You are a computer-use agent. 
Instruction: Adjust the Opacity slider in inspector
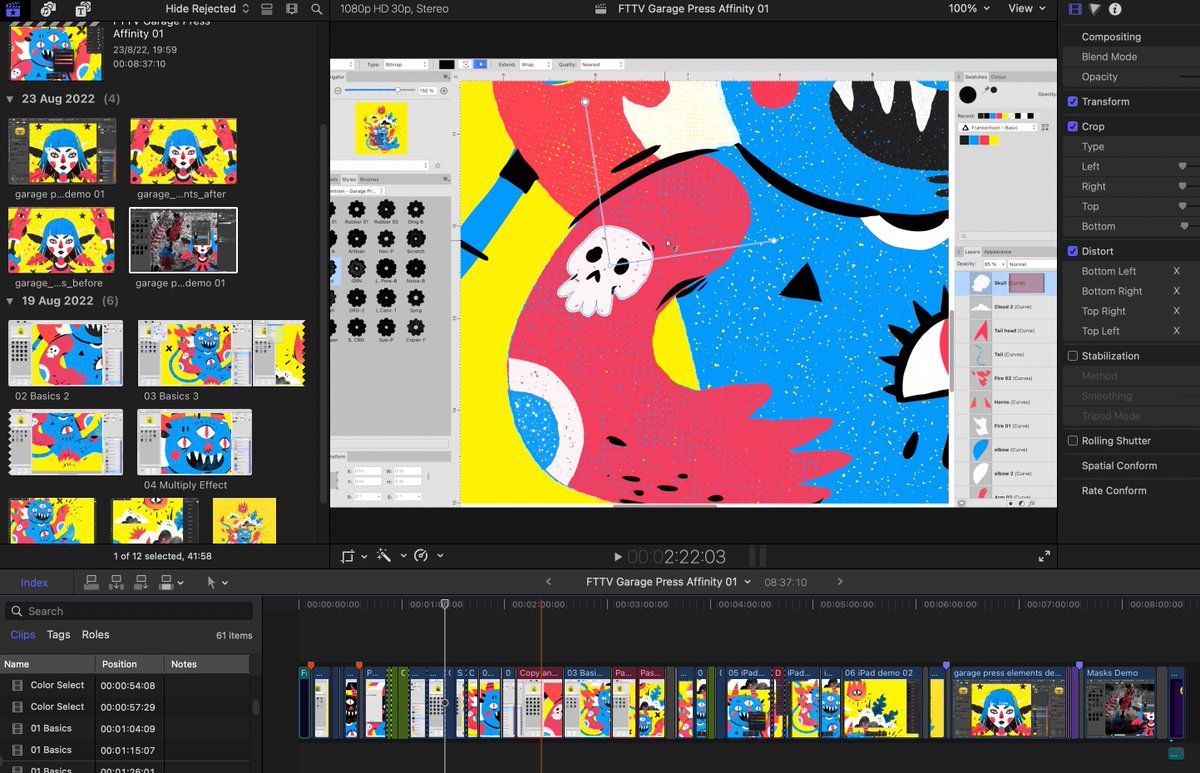[1189, 77]
